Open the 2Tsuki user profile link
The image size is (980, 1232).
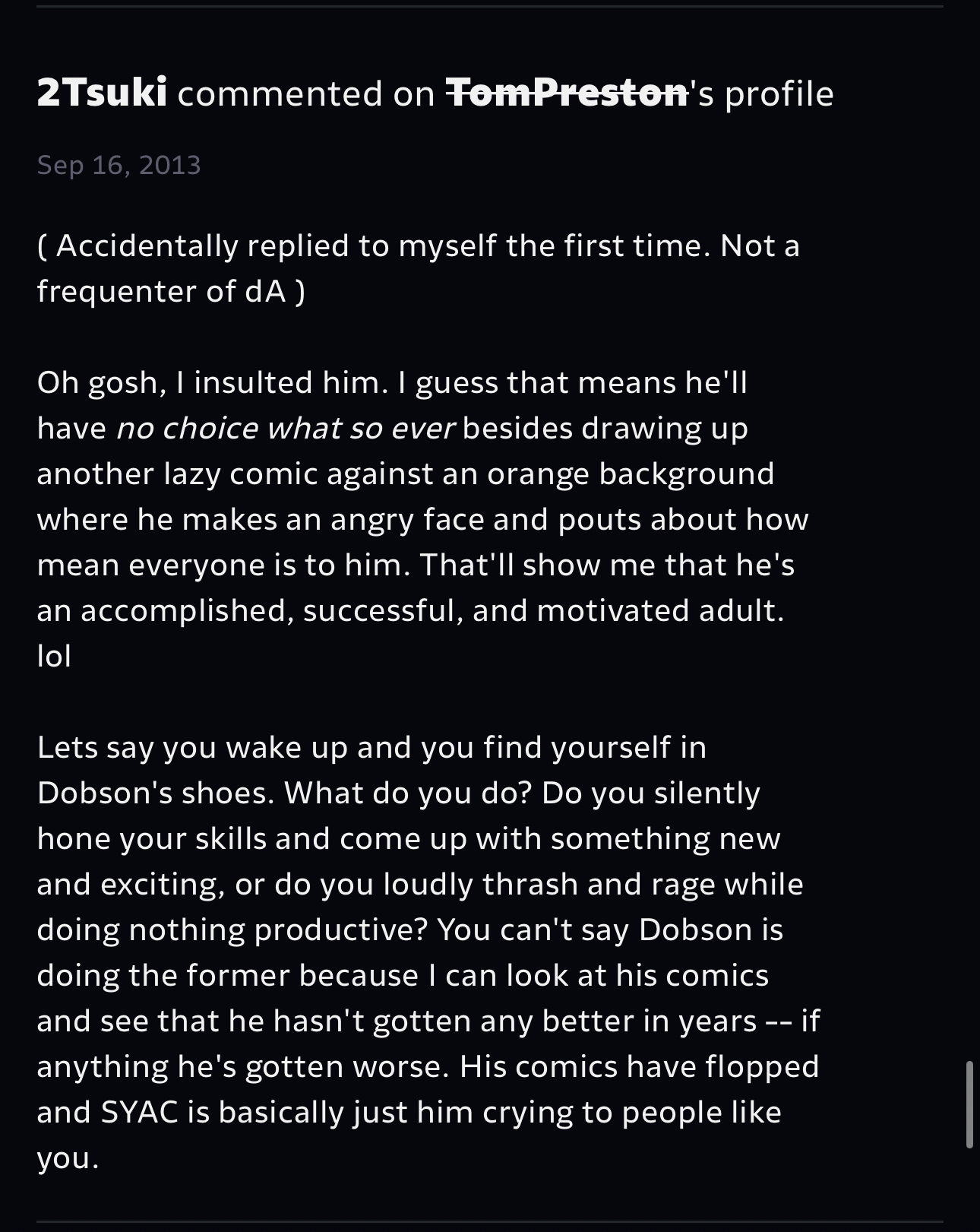click(102, 93)
